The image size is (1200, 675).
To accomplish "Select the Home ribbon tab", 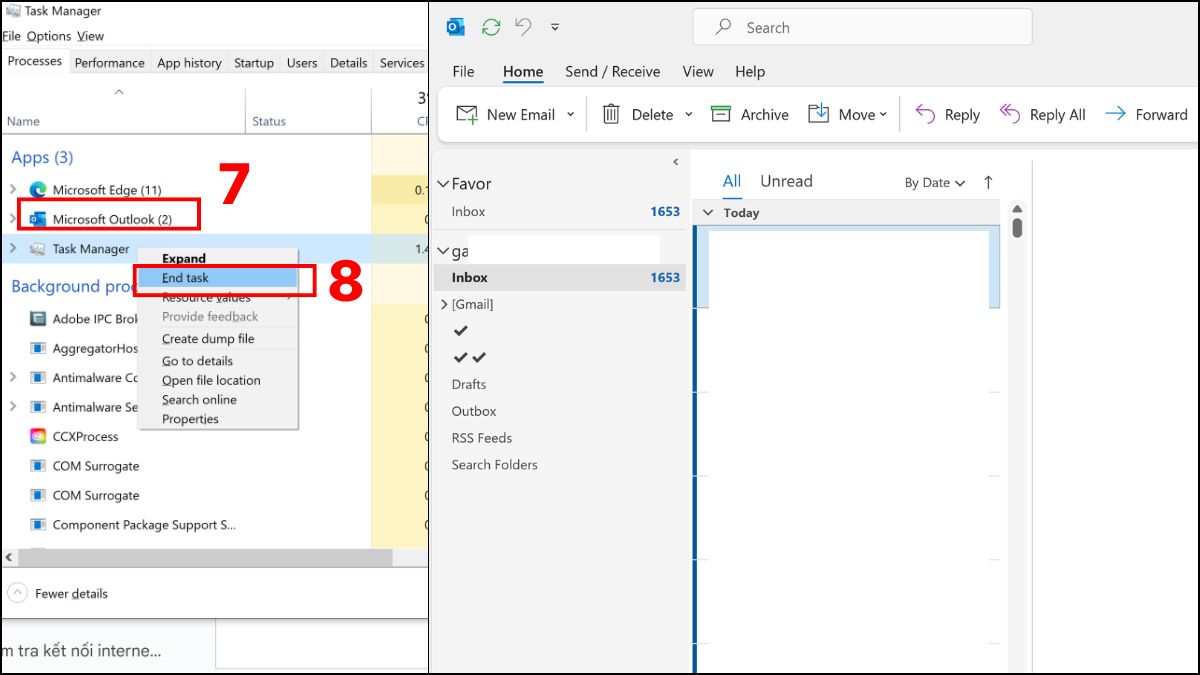I will [x=523, y=72].
